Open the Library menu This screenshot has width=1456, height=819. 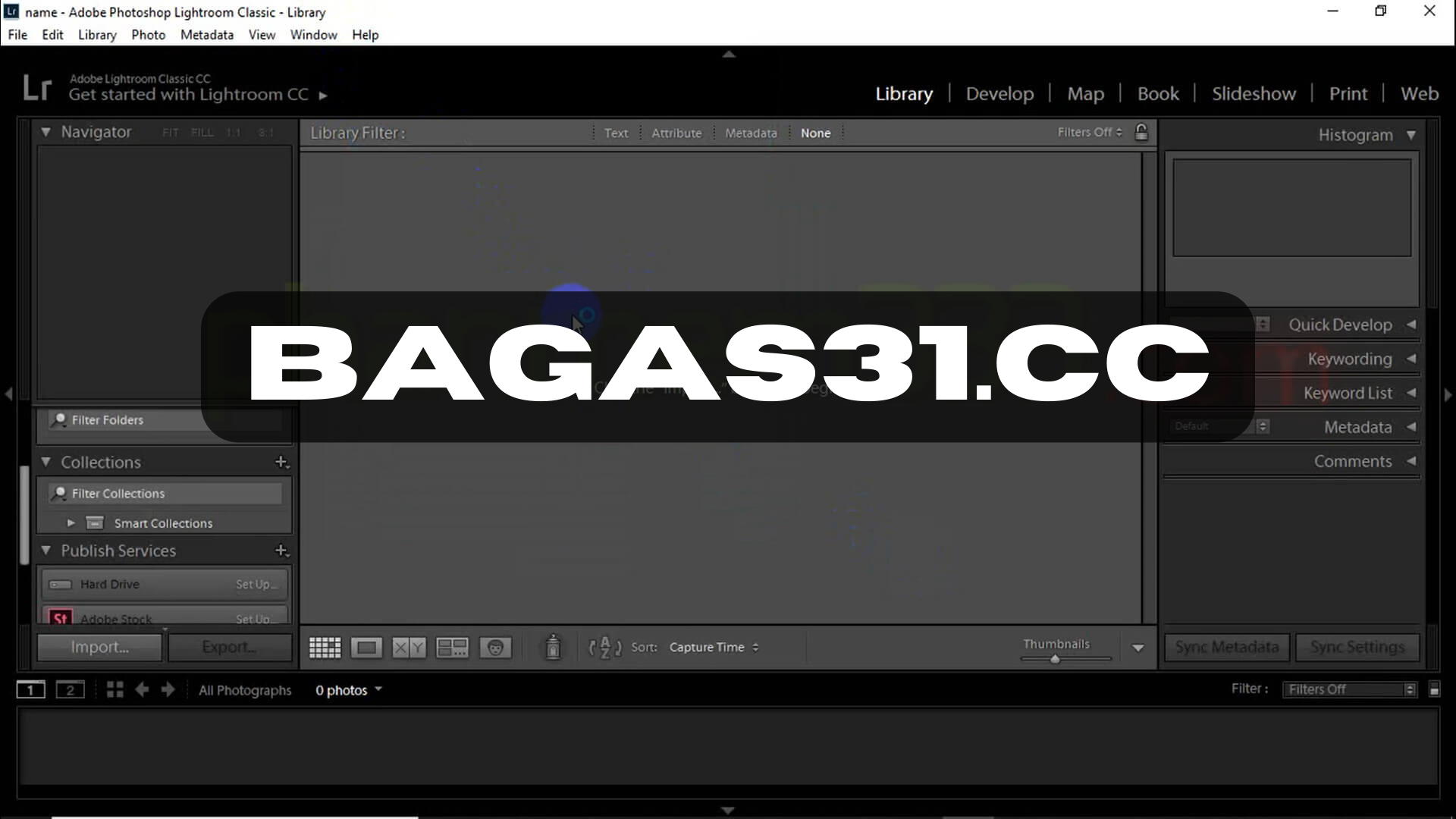97,35
